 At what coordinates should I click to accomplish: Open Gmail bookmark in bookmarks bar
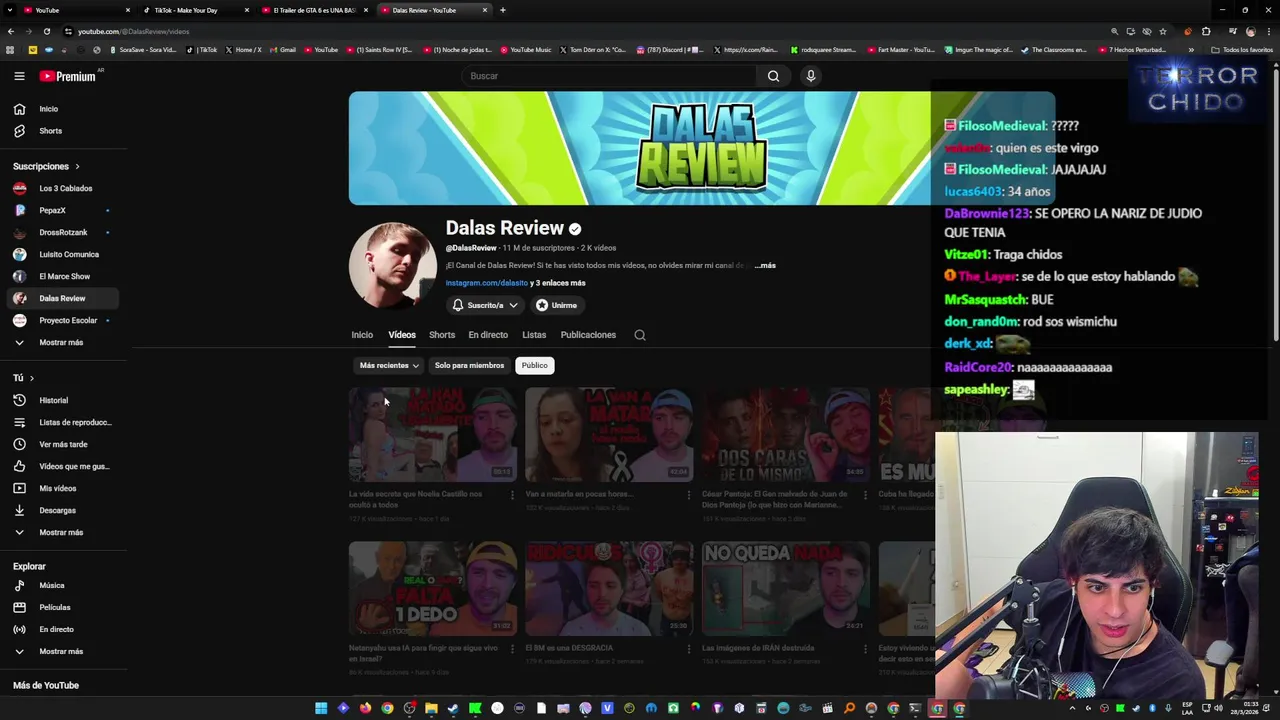pos(283,49)
